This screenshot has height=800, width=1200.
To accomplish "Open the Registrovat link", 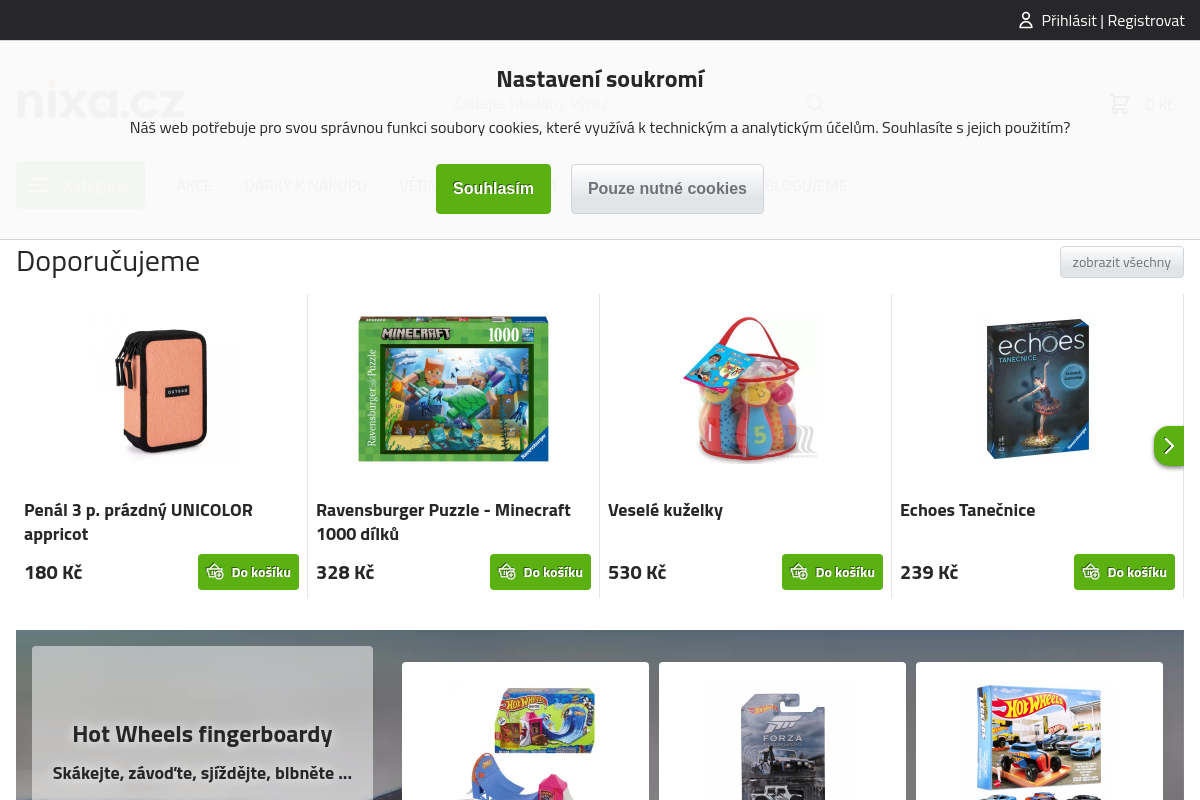I will [x=1146, y=20].
